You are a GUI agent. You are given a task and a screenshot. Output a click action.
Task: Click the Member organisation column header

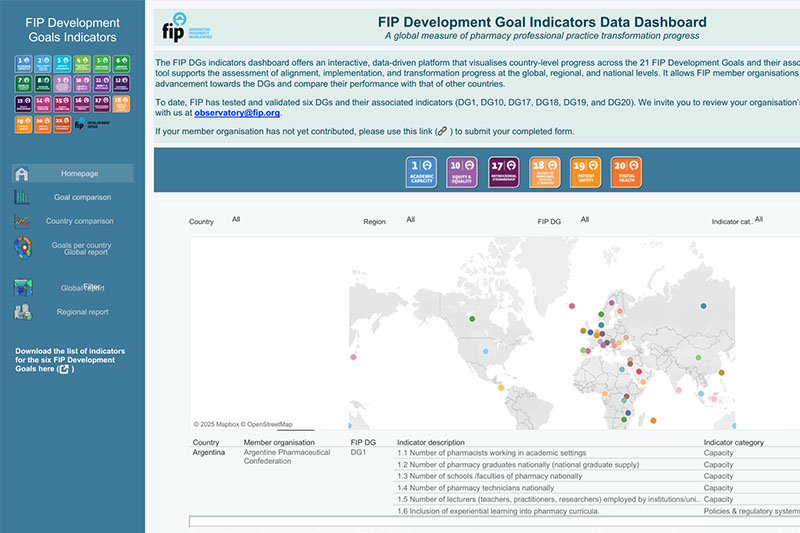coord(279,442)
